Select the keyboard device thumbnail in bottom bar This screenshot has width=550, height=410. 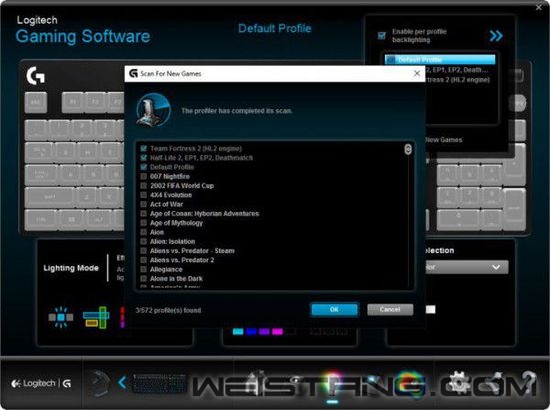click(x=159, y=383)
